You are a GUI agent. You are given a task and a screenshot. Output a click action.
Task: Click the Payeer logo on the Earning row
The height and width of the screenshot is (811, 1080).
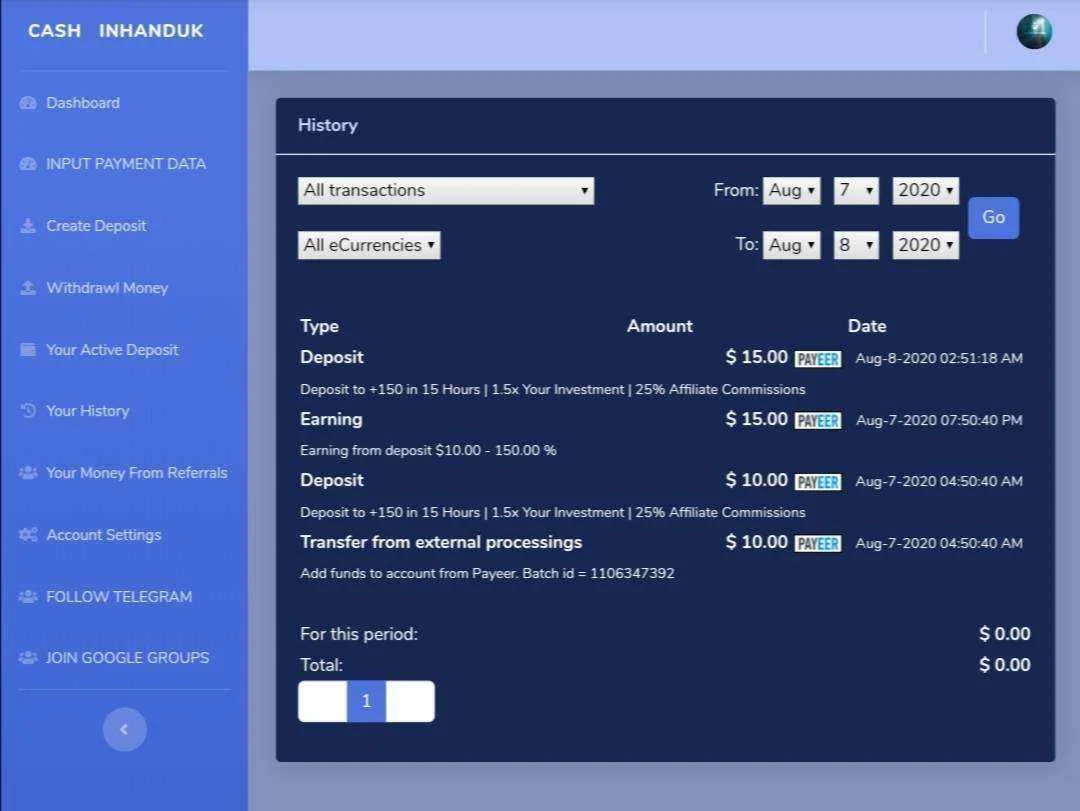[x=818, y=420]
